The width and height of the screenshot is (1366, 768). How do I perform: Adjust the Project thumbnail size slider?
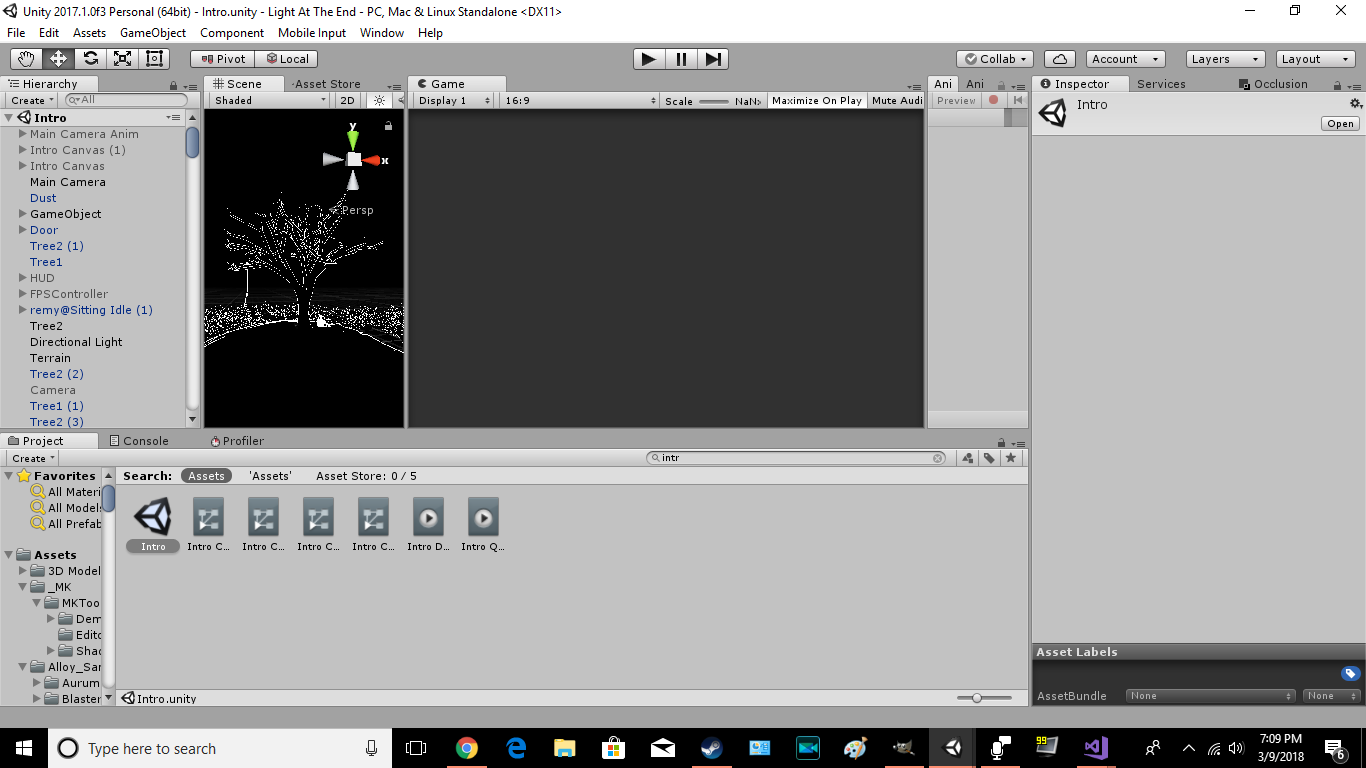[975, 698]
